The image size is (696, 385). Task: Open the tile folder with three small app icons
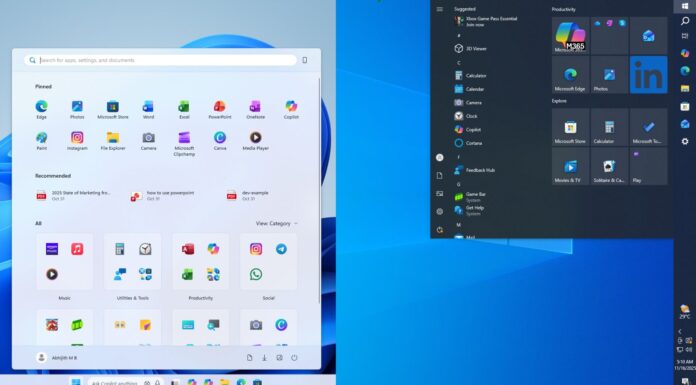[x=609, y=36]
